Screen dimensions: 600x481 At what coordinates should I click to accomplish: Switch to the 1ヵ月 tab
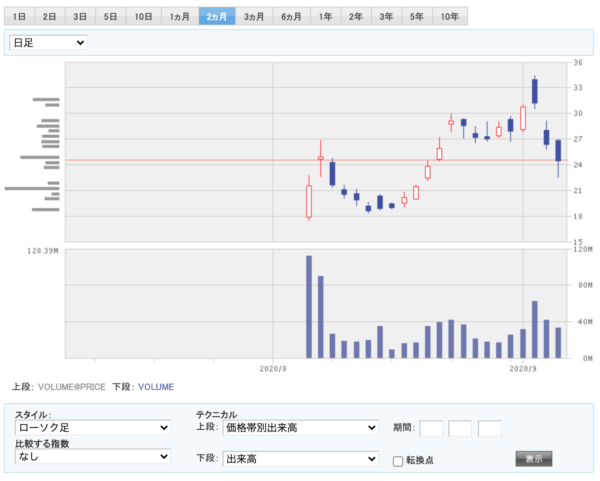pos(180,16)
